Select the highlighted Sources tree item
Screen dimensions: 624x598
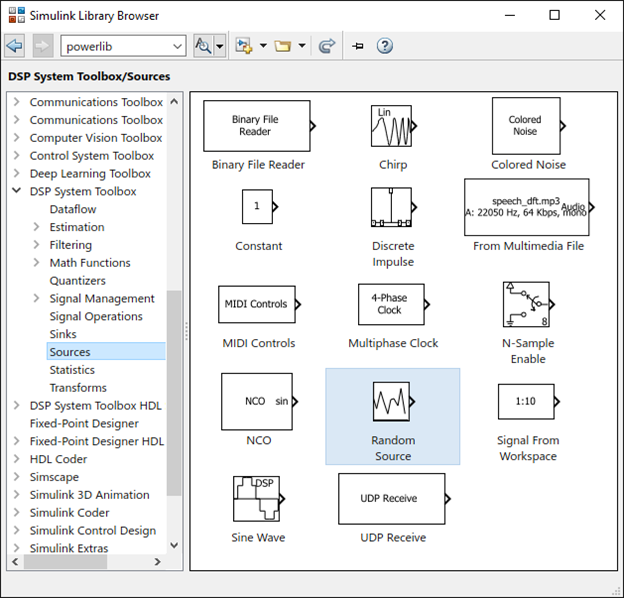click(x=106, y=352)
